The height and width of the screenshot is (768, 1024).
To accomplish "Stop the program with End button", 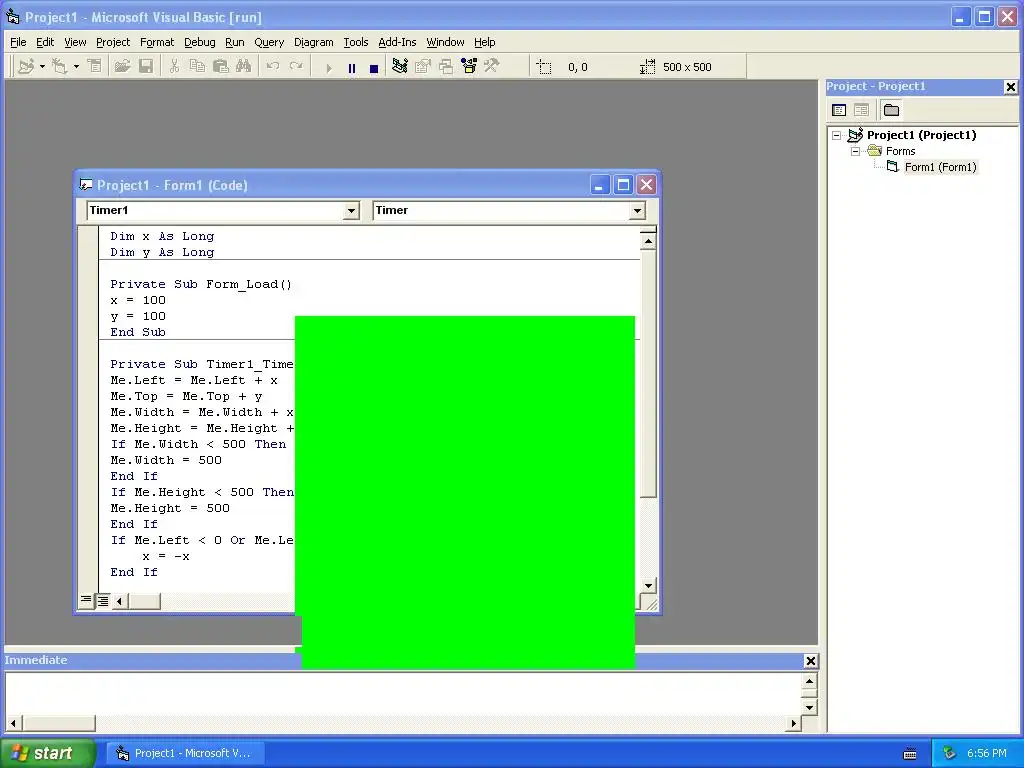I will click(374, 67).
